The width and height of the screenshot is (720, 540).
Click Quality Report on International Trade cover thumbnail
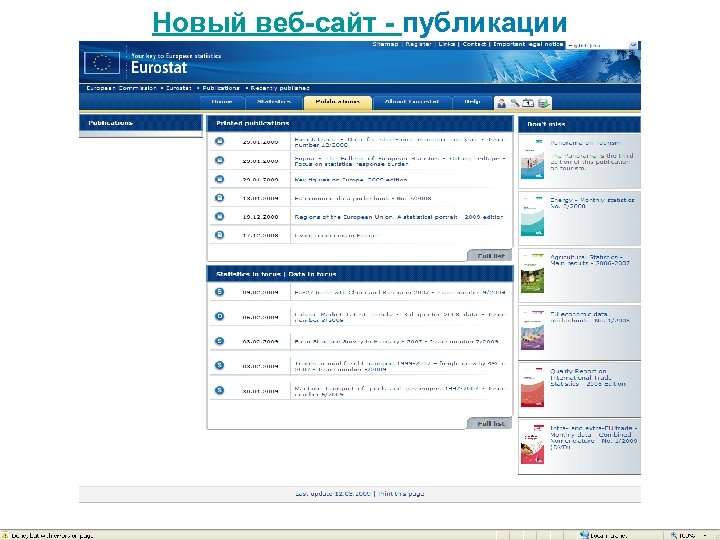tap(532, 387)
